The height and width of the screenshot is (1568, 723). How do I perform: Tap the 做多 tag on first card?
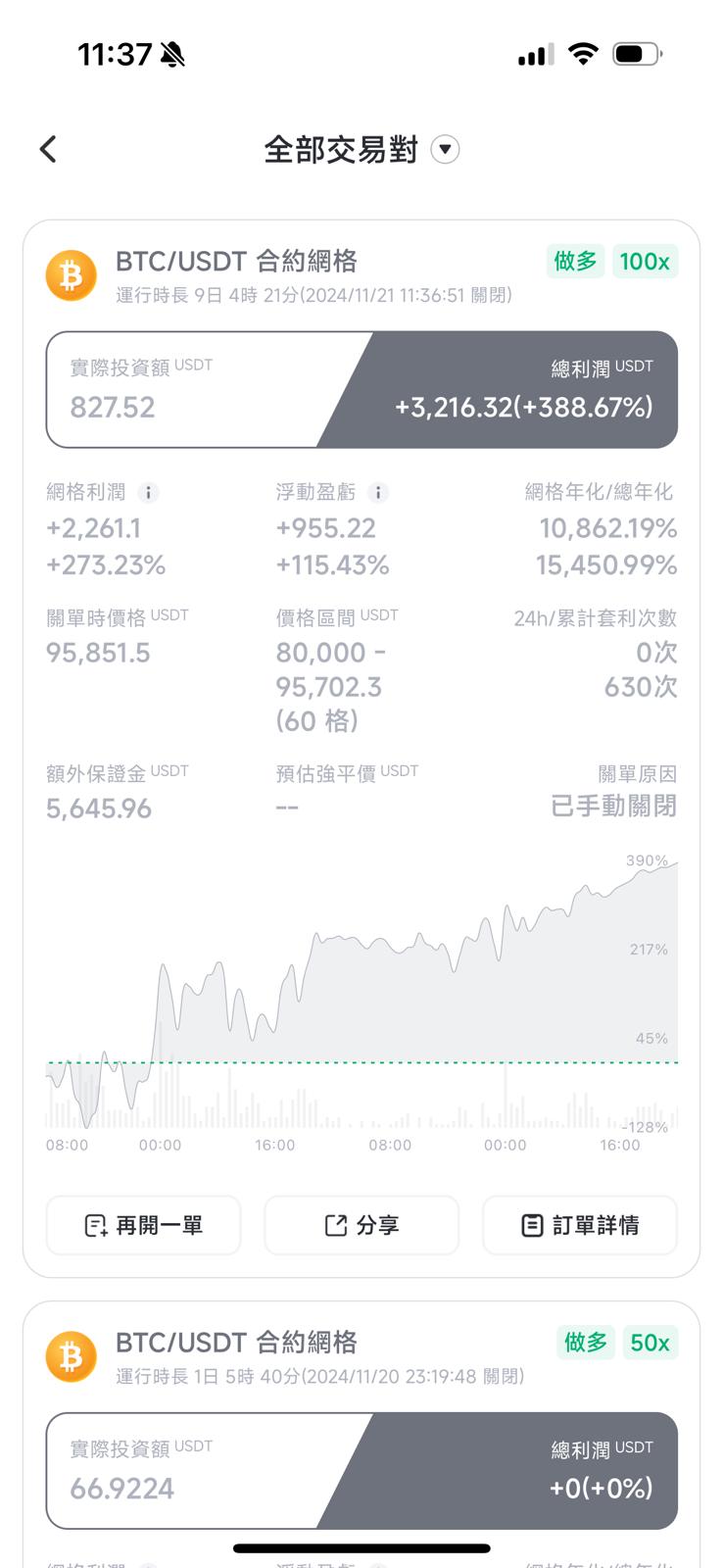(575, 262)
